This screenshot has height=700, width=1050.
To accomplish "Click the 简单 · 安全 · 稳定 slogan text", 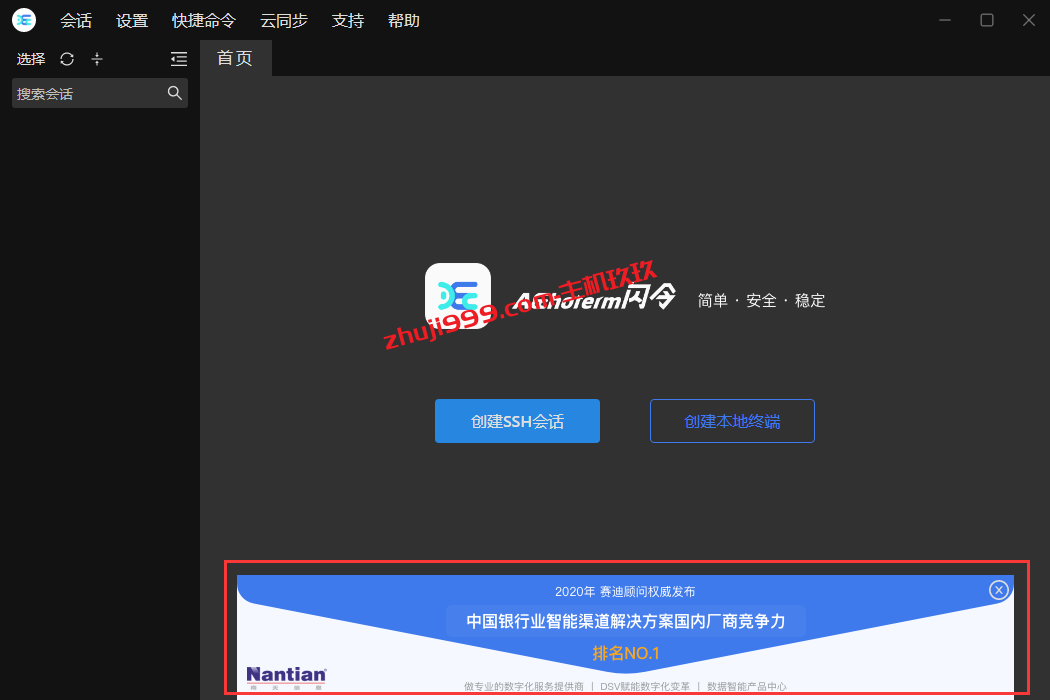I will tap(761, 300).
